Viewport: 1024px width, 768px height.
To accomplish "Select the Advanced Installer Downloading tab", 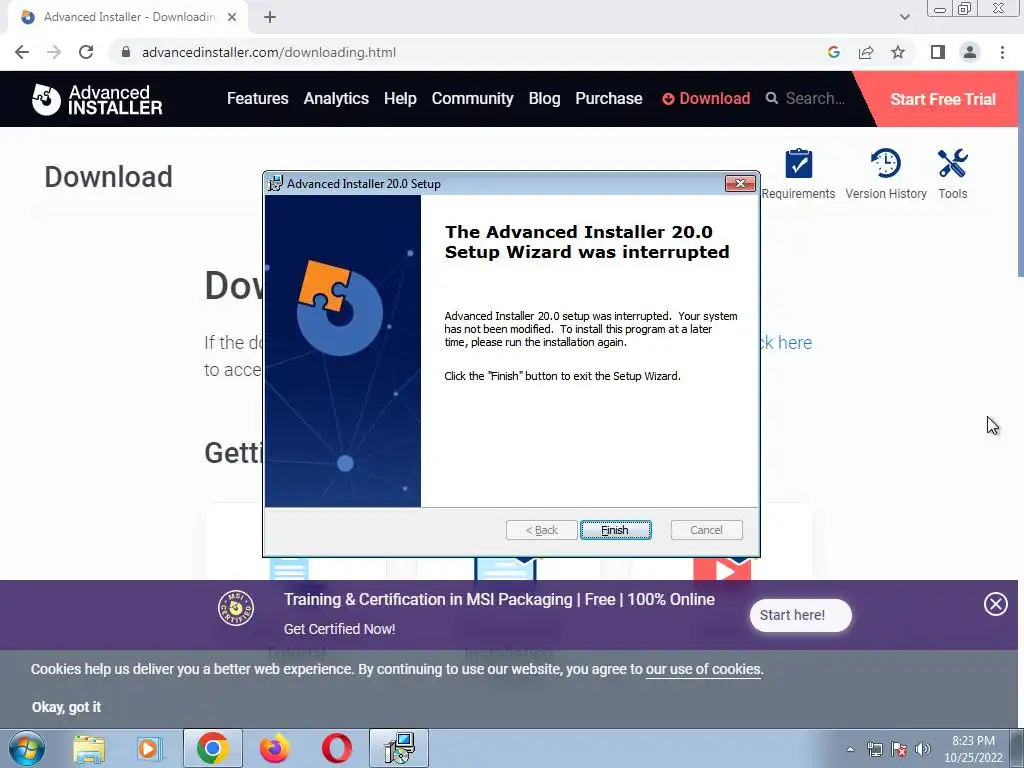I will pos(128,17).
